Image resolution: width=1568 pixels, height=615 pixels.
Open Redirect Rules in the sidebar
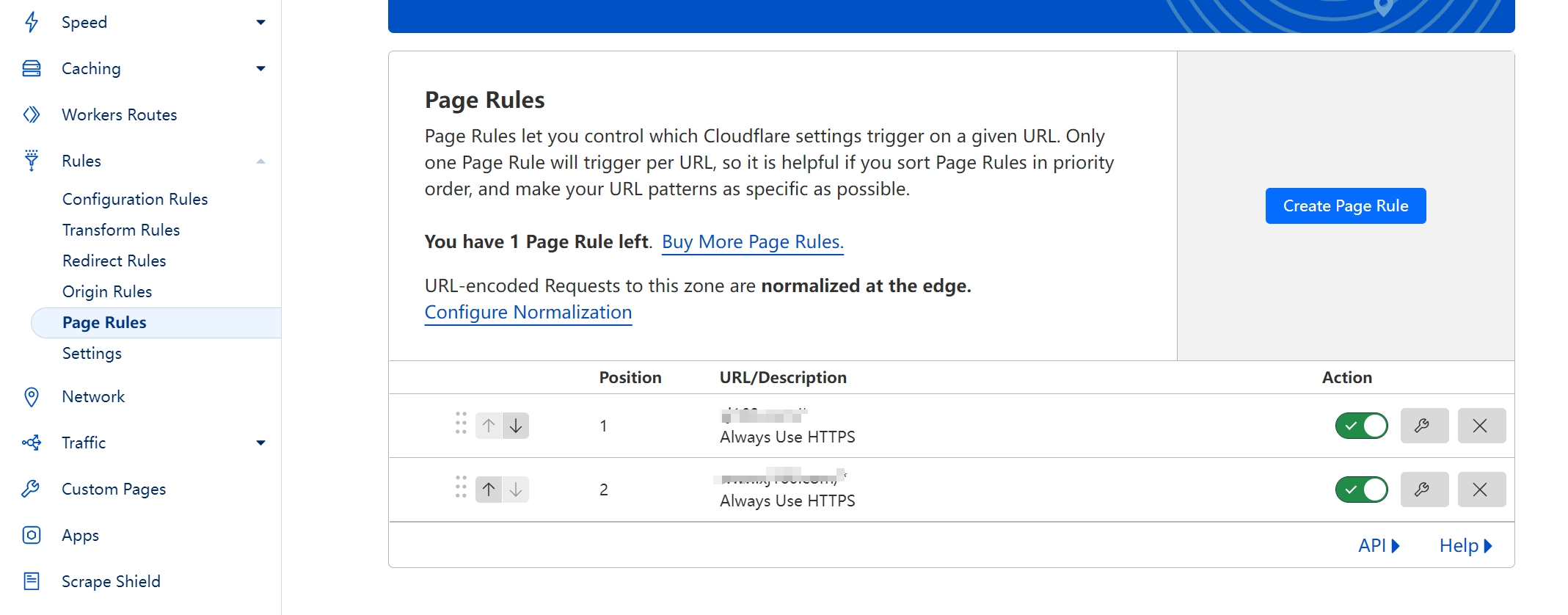(114, 261)
